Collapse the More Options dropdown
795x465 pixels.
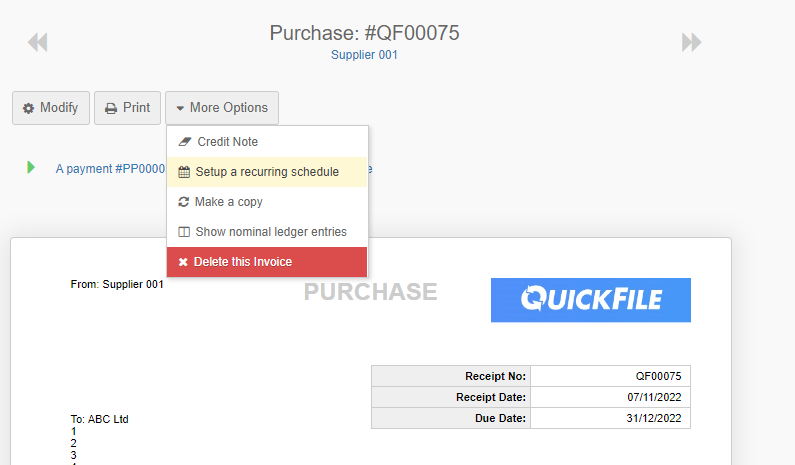pyautogui.click(x=222, y=108)
